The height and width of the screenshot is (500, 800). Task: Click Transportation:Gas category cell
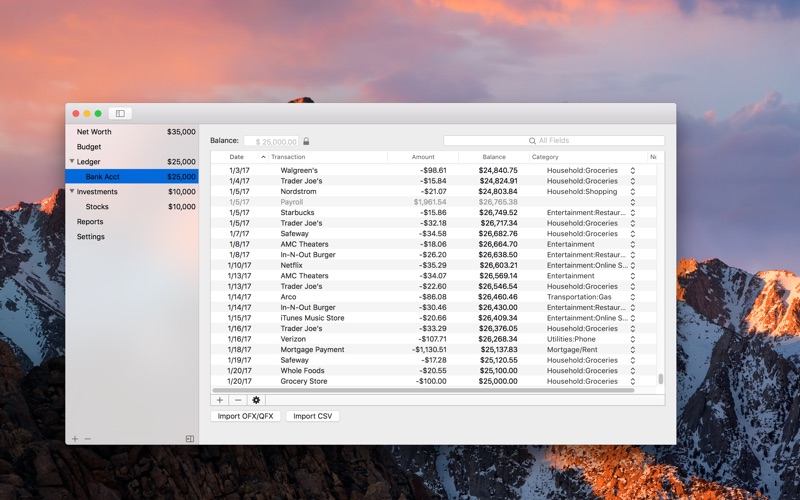(579, 297)
